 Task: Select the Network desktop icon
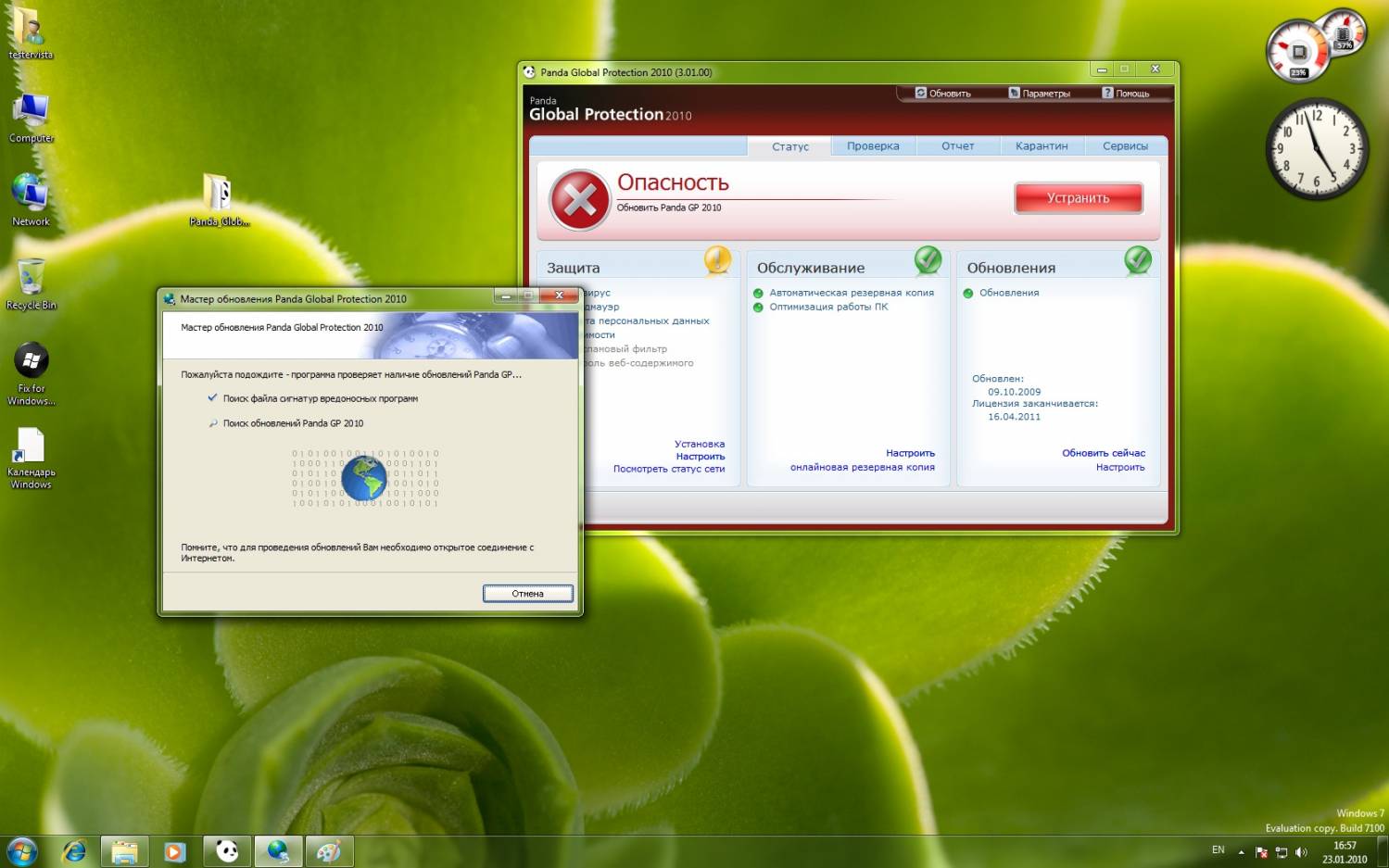click(31, 199)
